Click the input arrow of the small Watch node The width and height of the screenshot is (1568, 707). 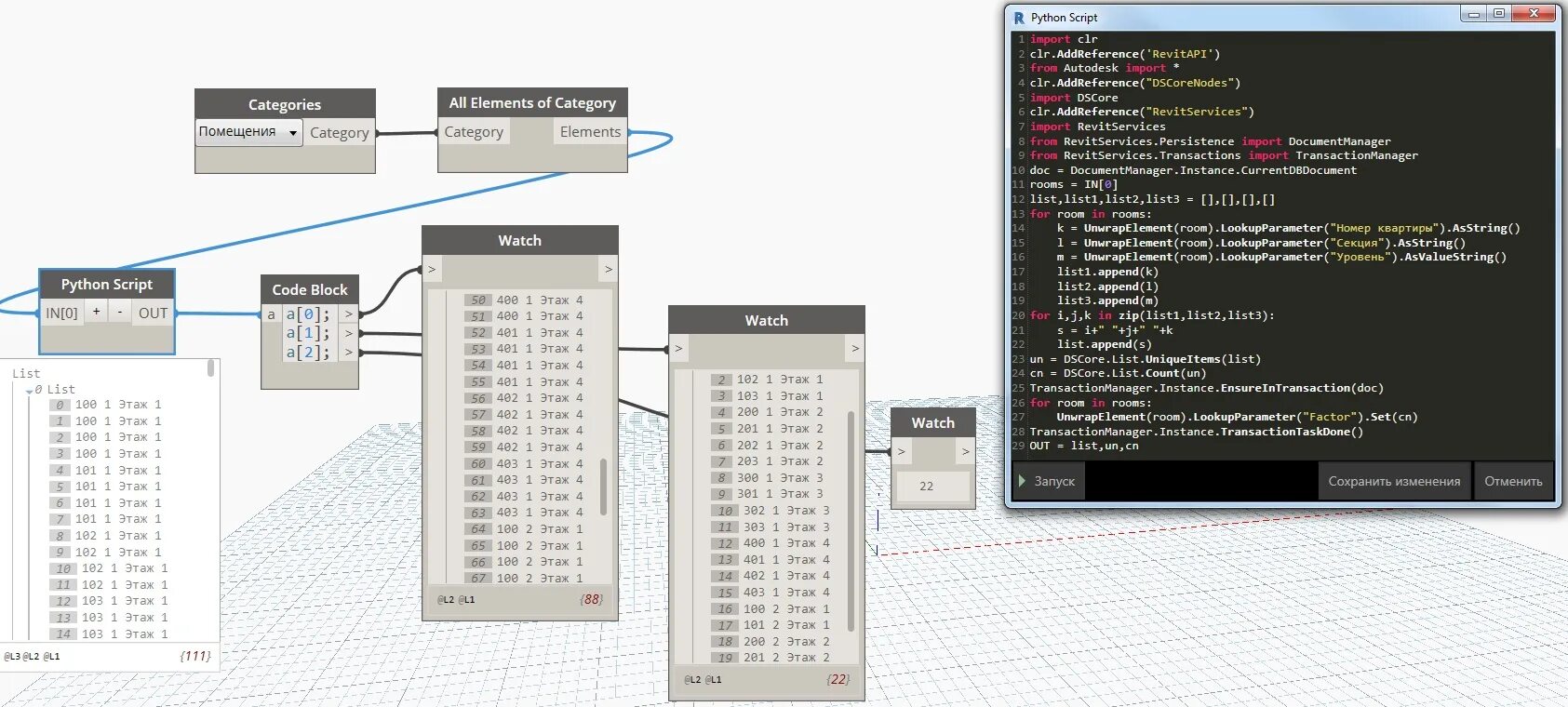901,451
